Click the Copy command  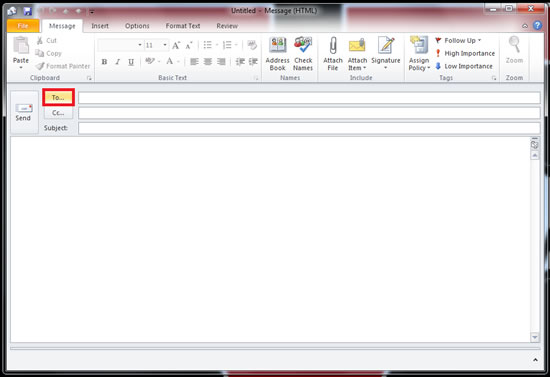(x=49, y=53)
